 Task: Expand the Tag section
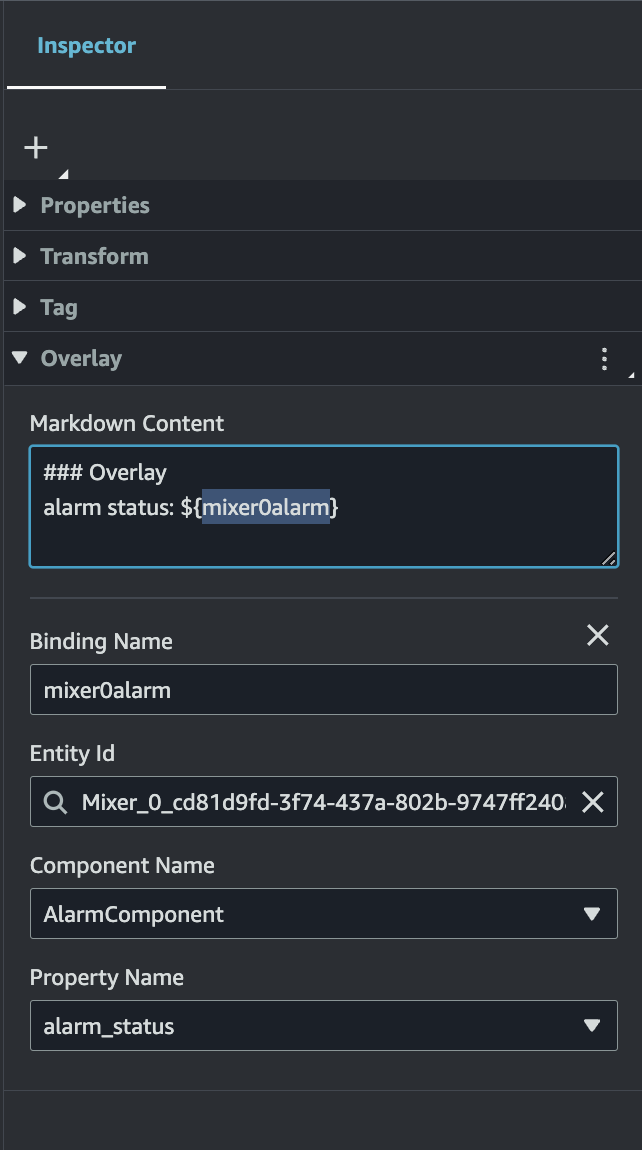(x=60, y=307)
